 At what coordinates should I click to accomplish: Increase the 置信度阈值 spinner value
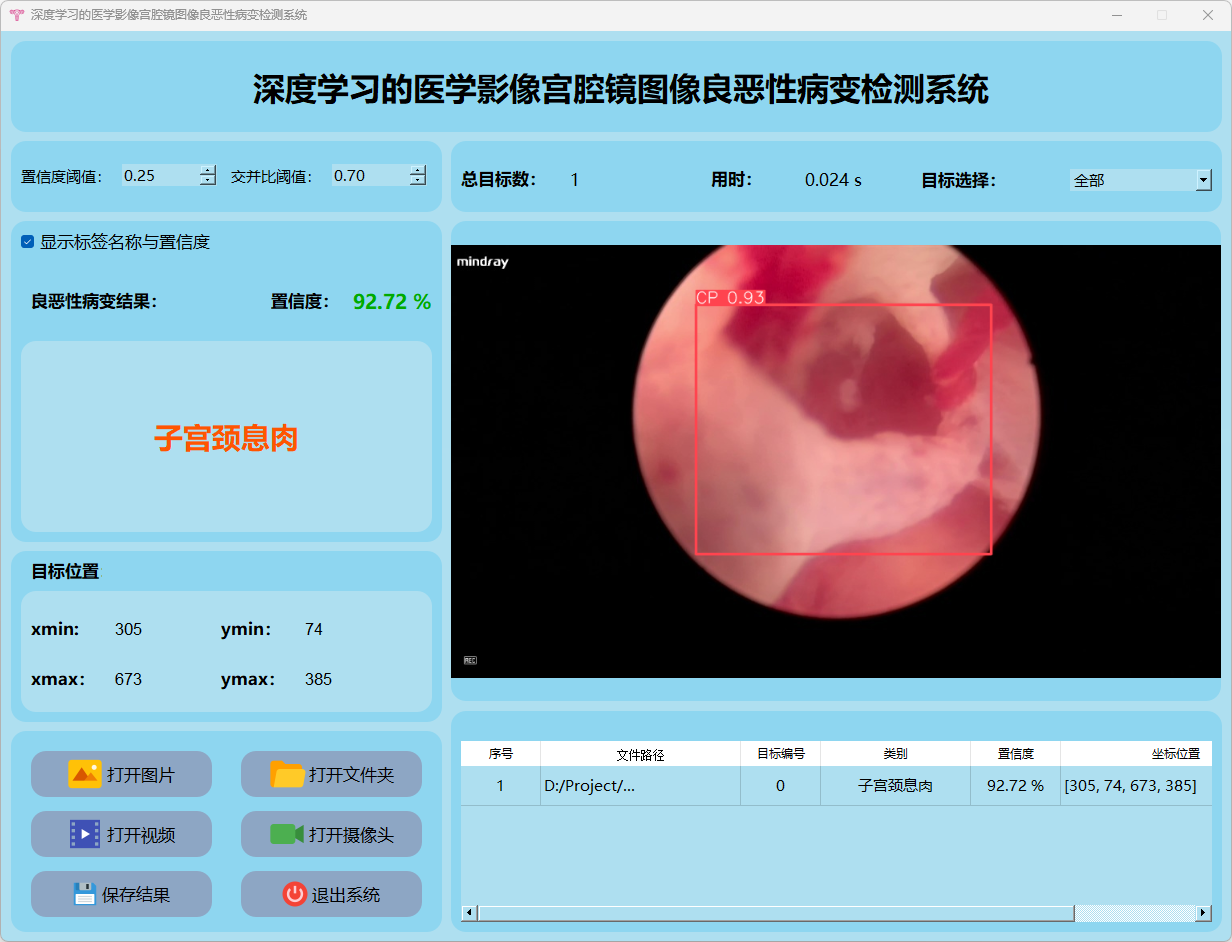[x=207, y=170]
